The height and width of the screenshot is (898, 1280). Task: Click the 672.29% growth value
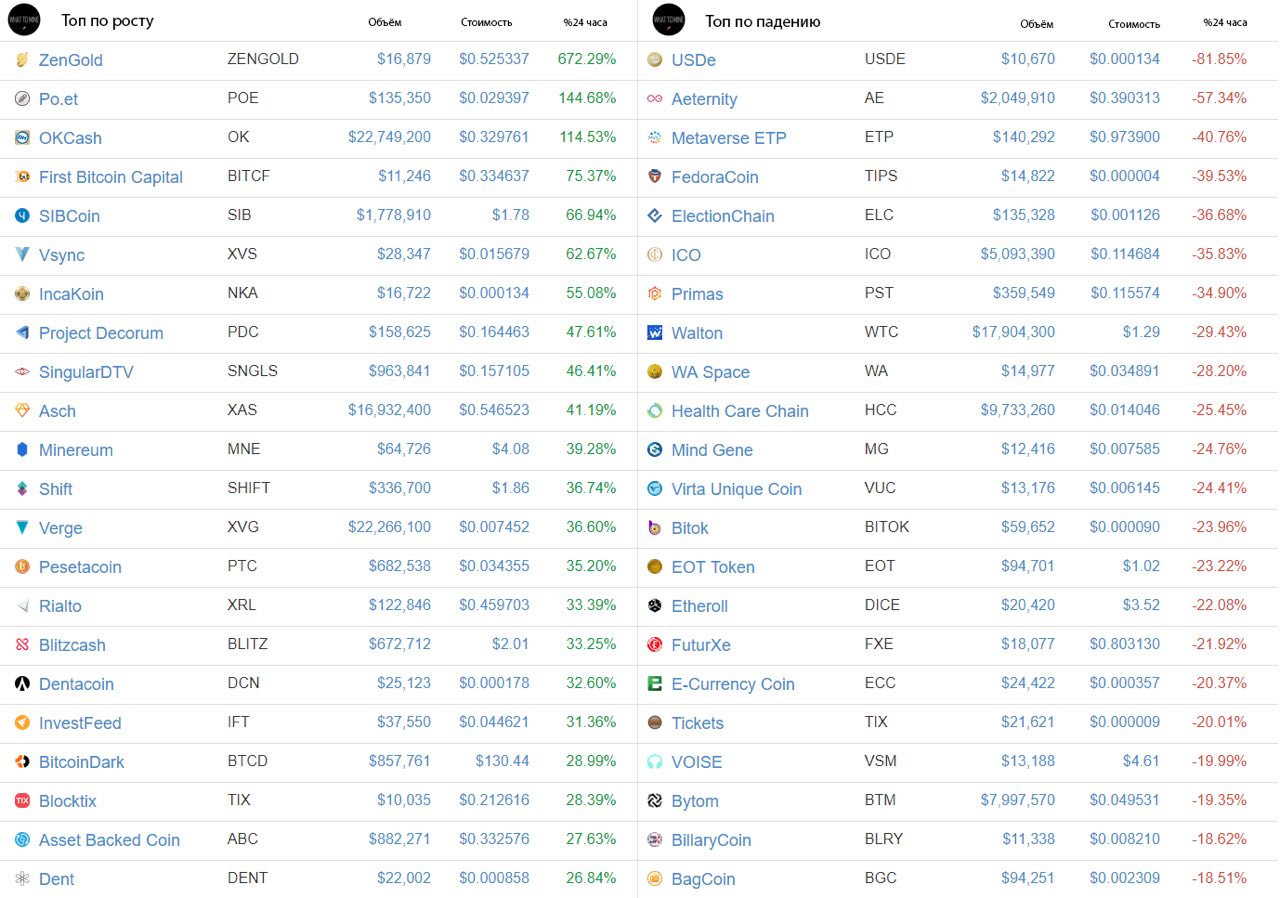click(x=587, y=59)
